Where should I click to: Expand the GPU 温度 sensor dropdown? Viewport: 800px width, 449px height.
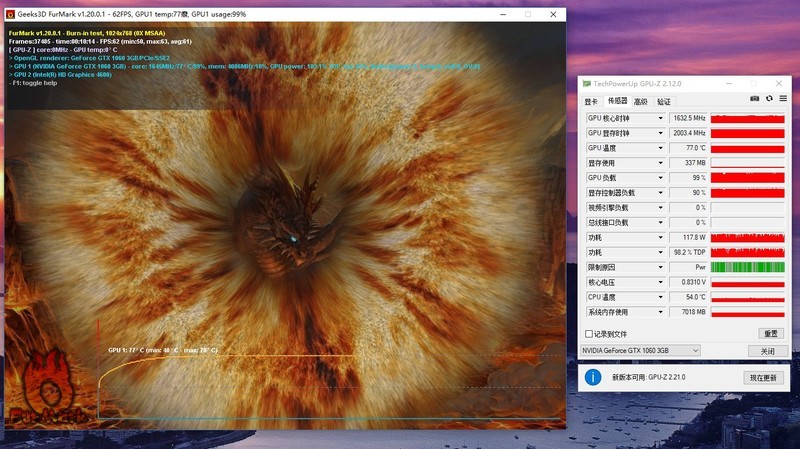click(660, 148)
